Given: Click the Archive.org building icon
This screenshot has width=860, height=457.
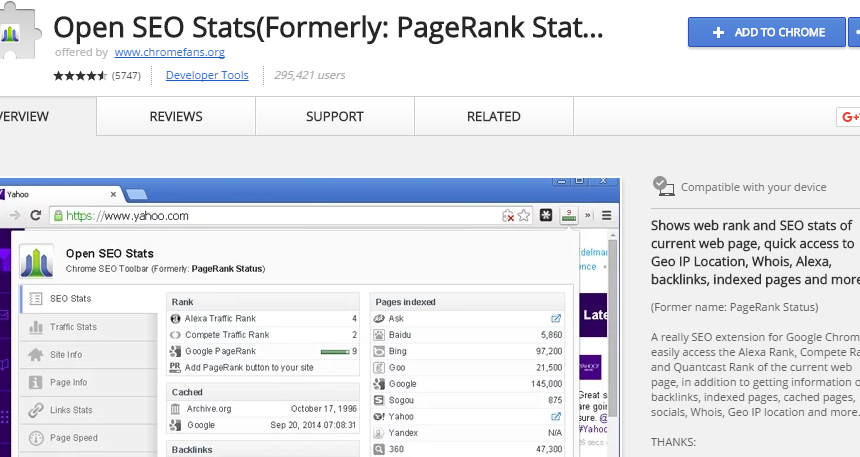Looking at the screenshot, I should pyautogui.click(x=175, y=409).
